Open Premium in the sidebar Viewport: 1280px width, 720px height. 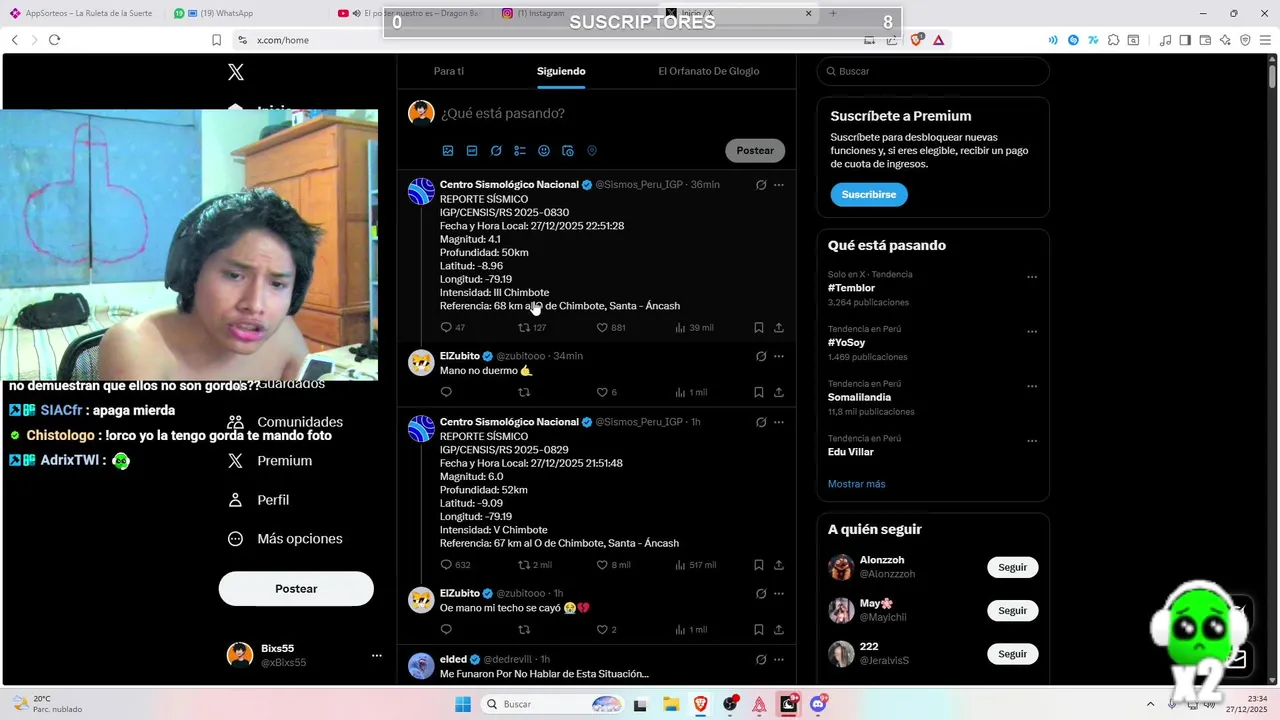(270, 461)
